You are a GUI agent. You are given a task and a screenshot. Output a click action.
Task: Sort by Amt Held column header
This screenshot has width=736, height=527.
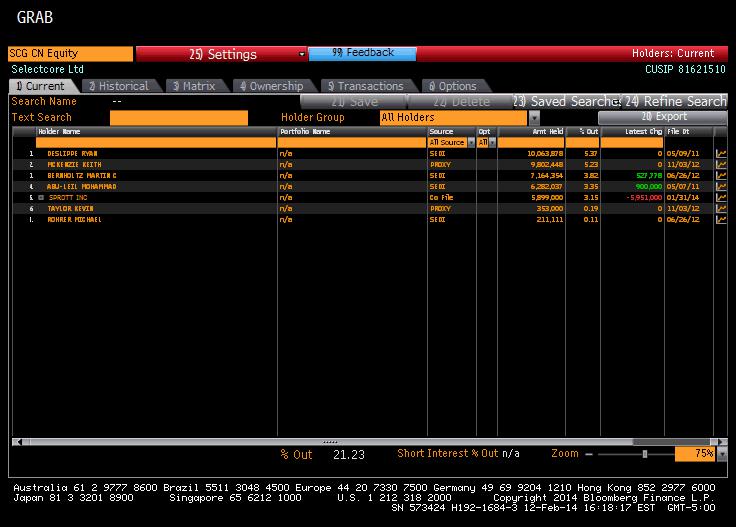tap(531, 132)
